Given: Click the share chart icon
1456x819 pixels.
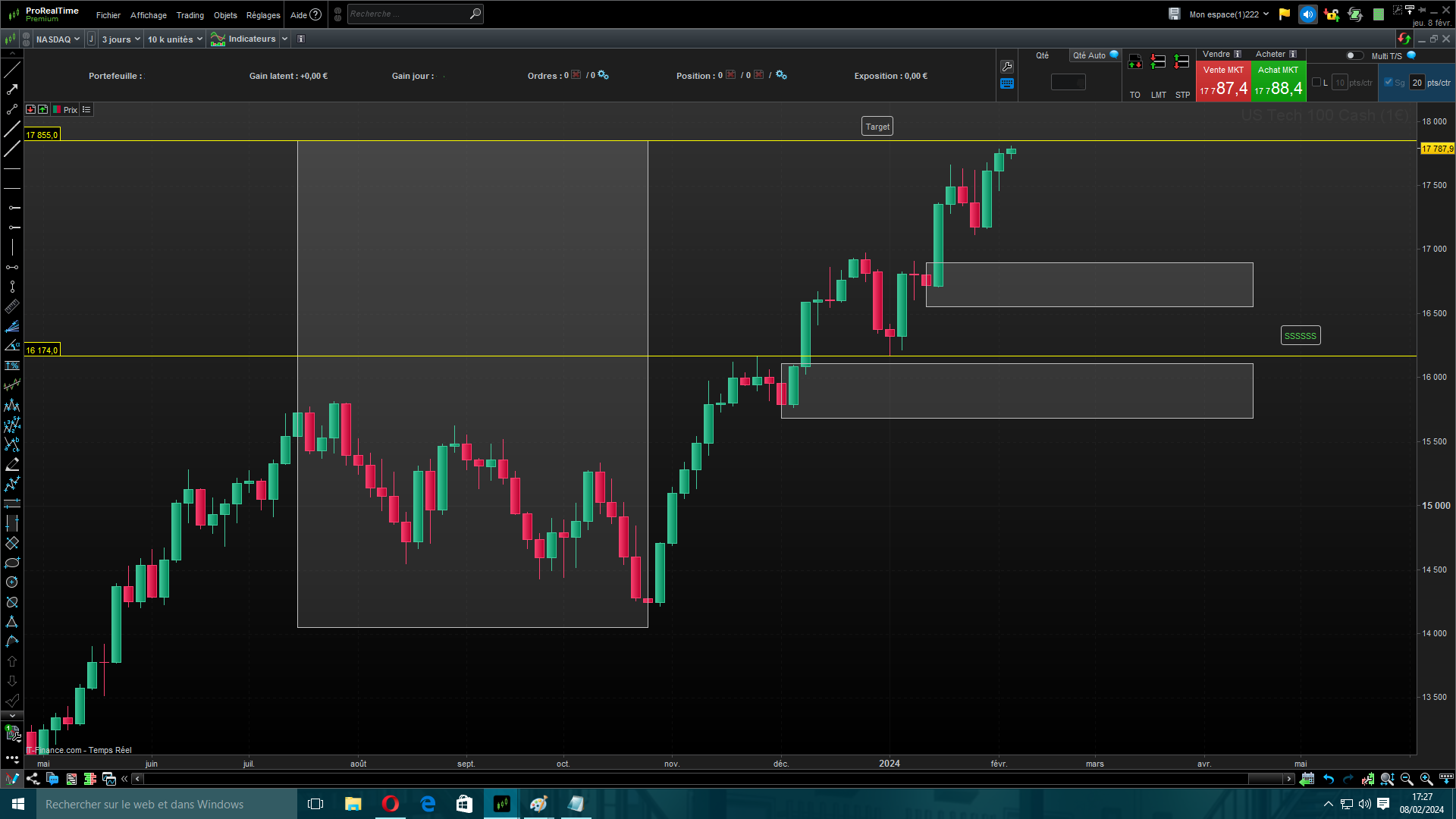Looking at the screenshot, I should [33, 779].
